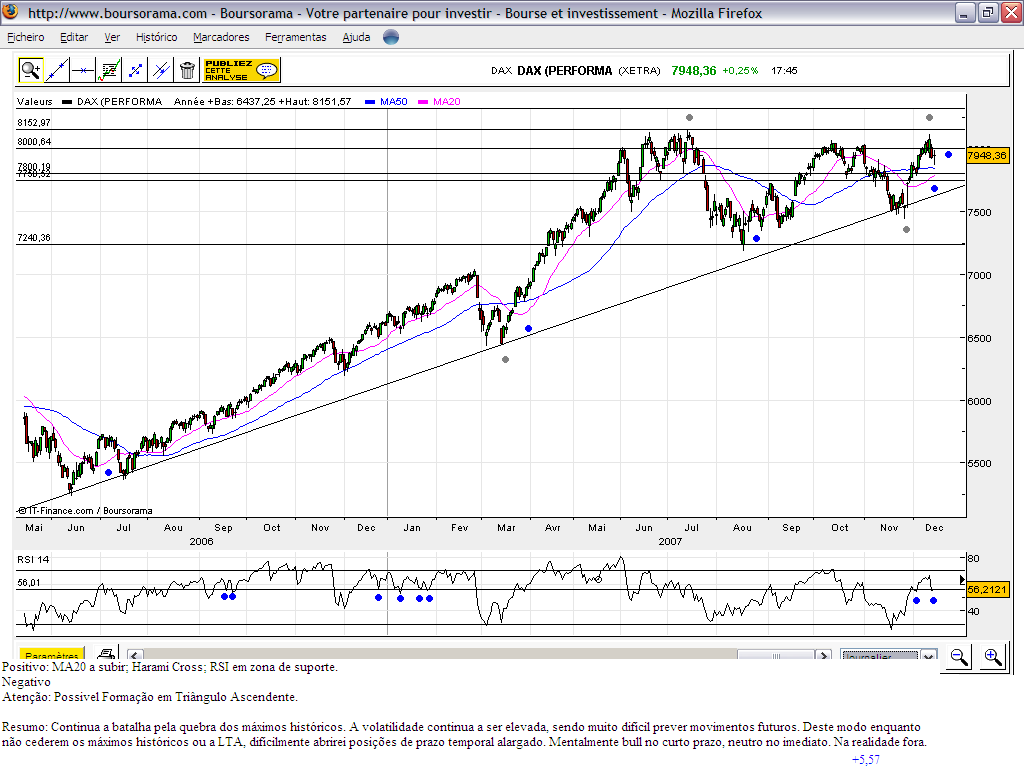
Task: Open the Ficheiro menu
Action: pos(26,37)
